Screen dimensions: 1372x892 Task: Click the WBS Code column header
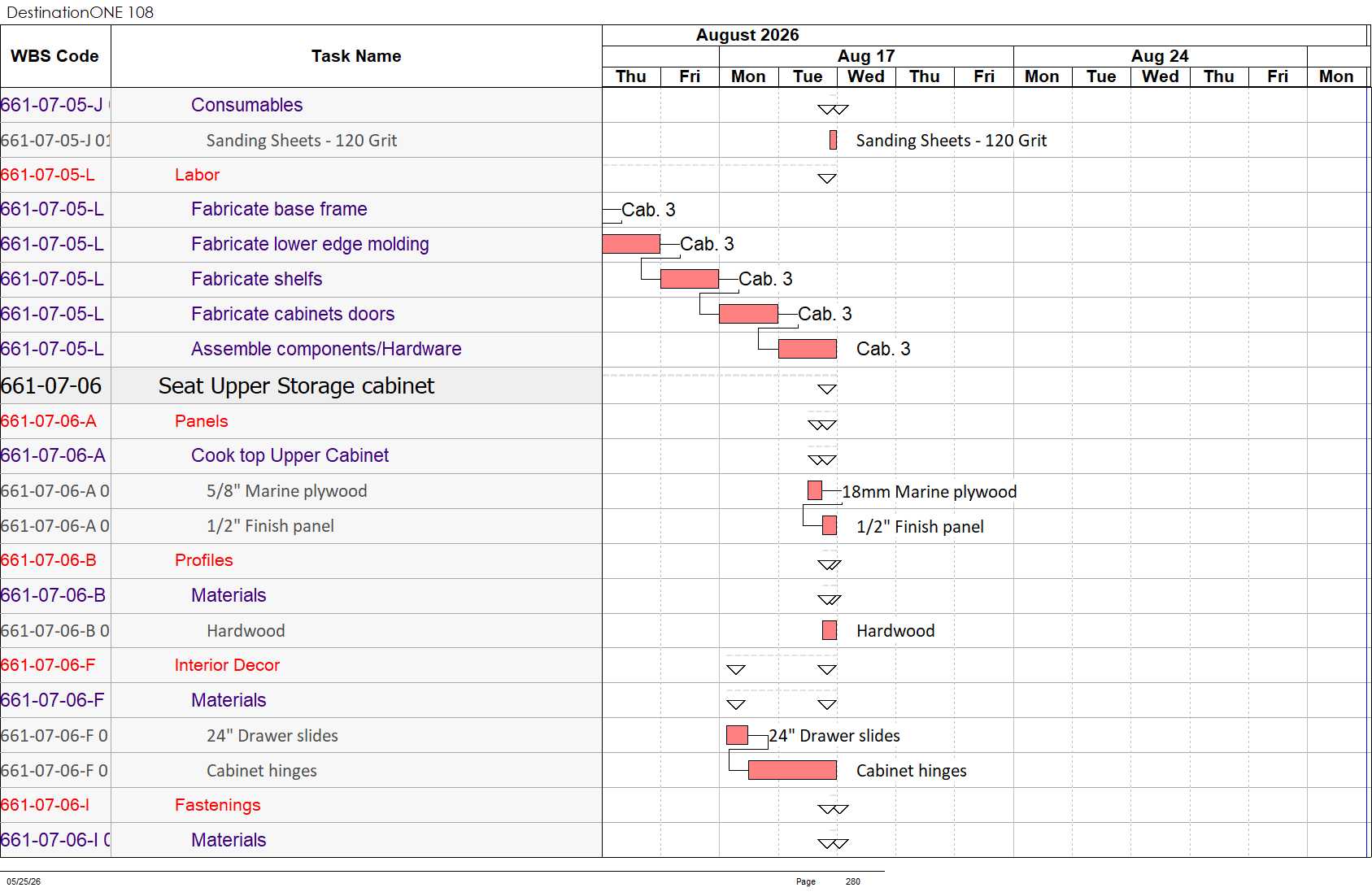click(54, 56)
